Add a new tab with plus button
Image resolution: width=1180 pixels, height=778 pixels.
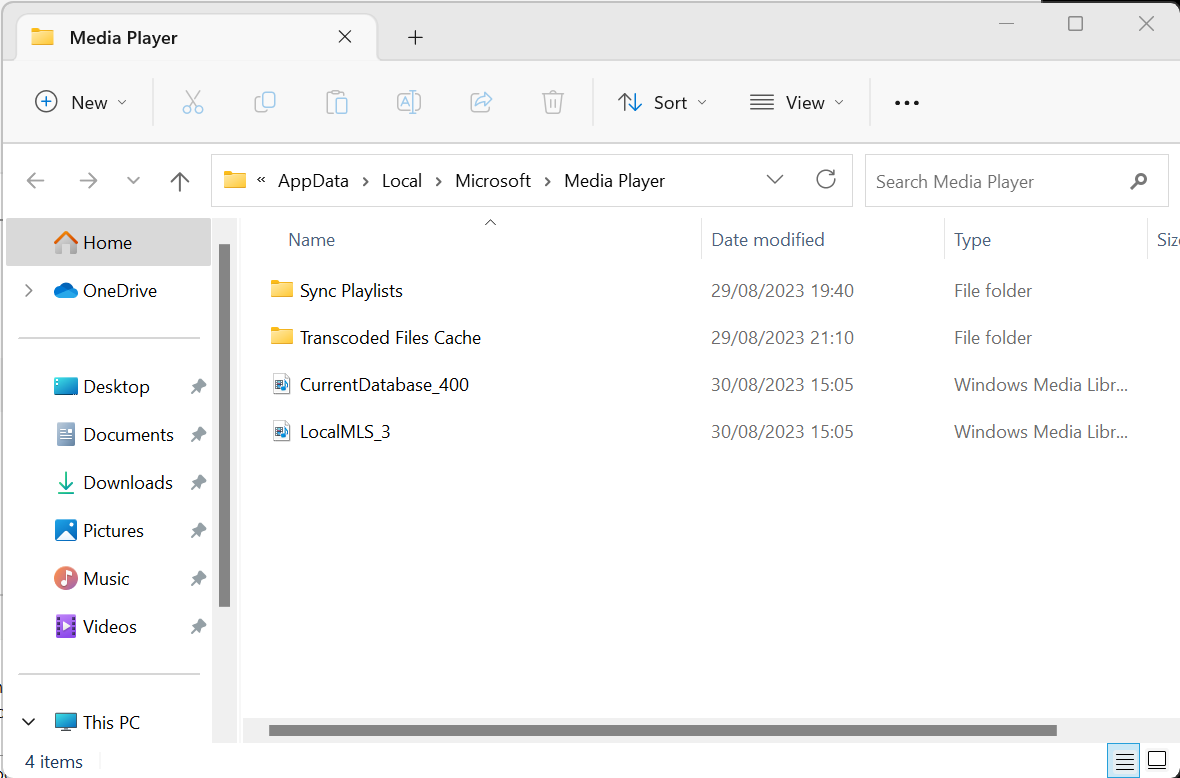pos(416,38)
